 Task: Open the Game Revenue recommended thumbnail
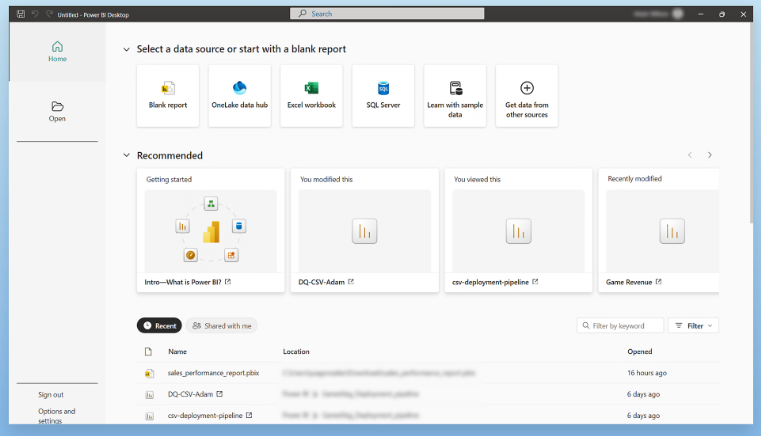662,231
